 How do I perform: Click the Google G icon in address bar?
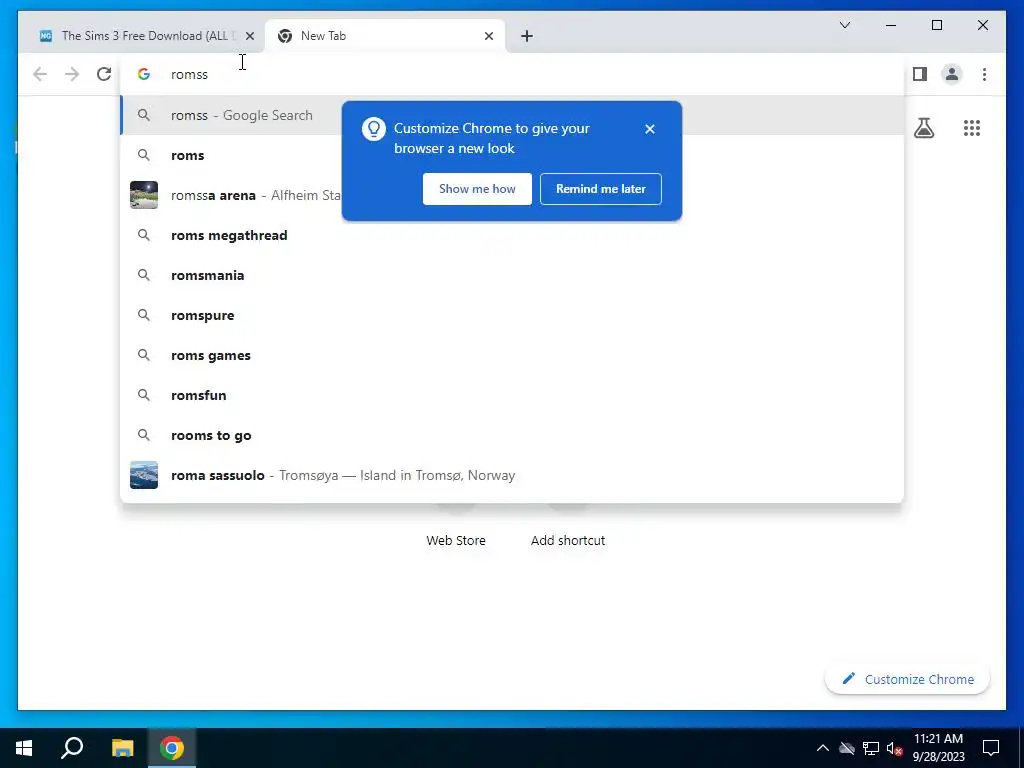144,74
